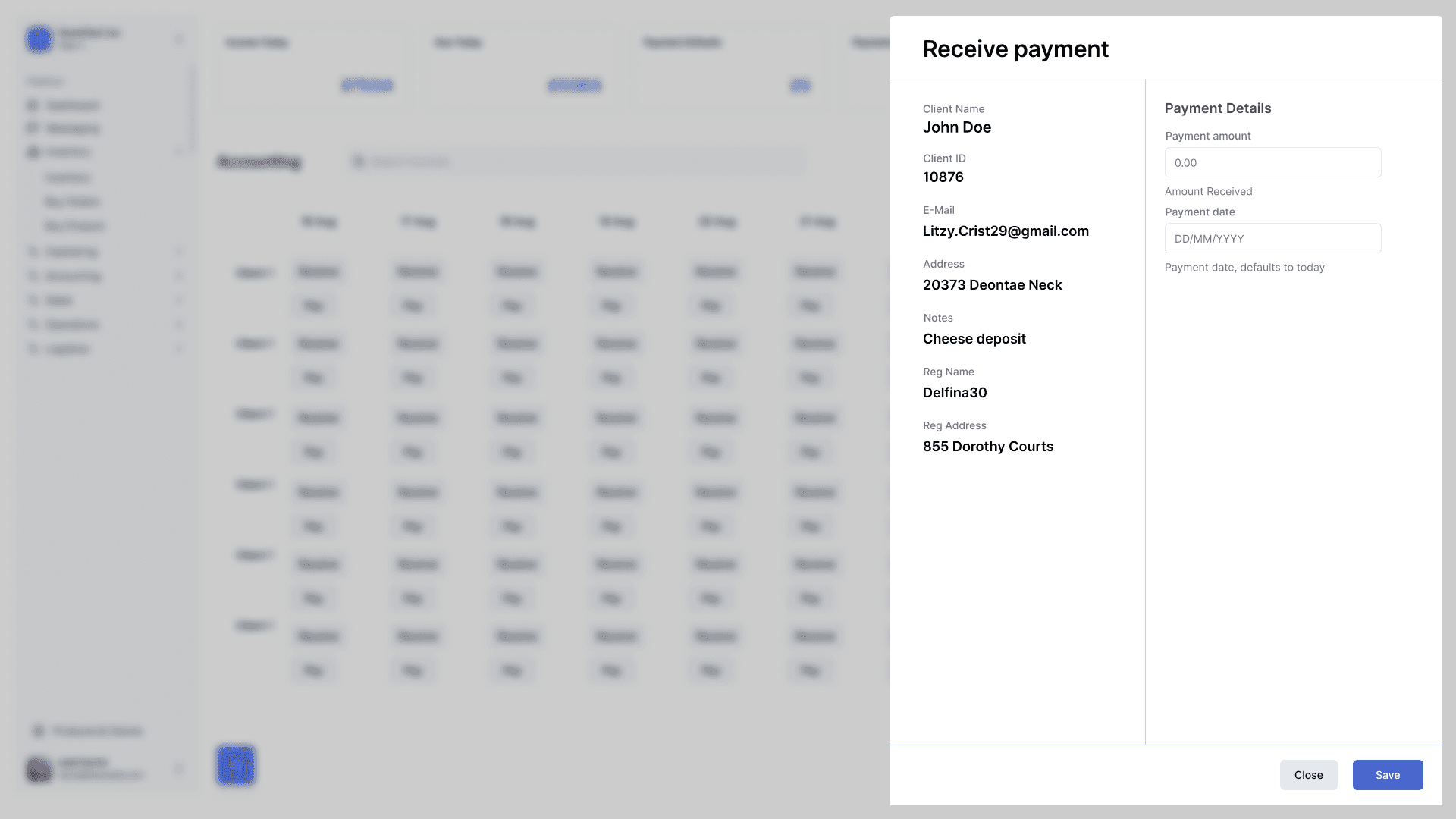Viewport: 1456px width, 819px height.
Task: Open the company switcher chevron at sidebar top
Action: [179, 39]
